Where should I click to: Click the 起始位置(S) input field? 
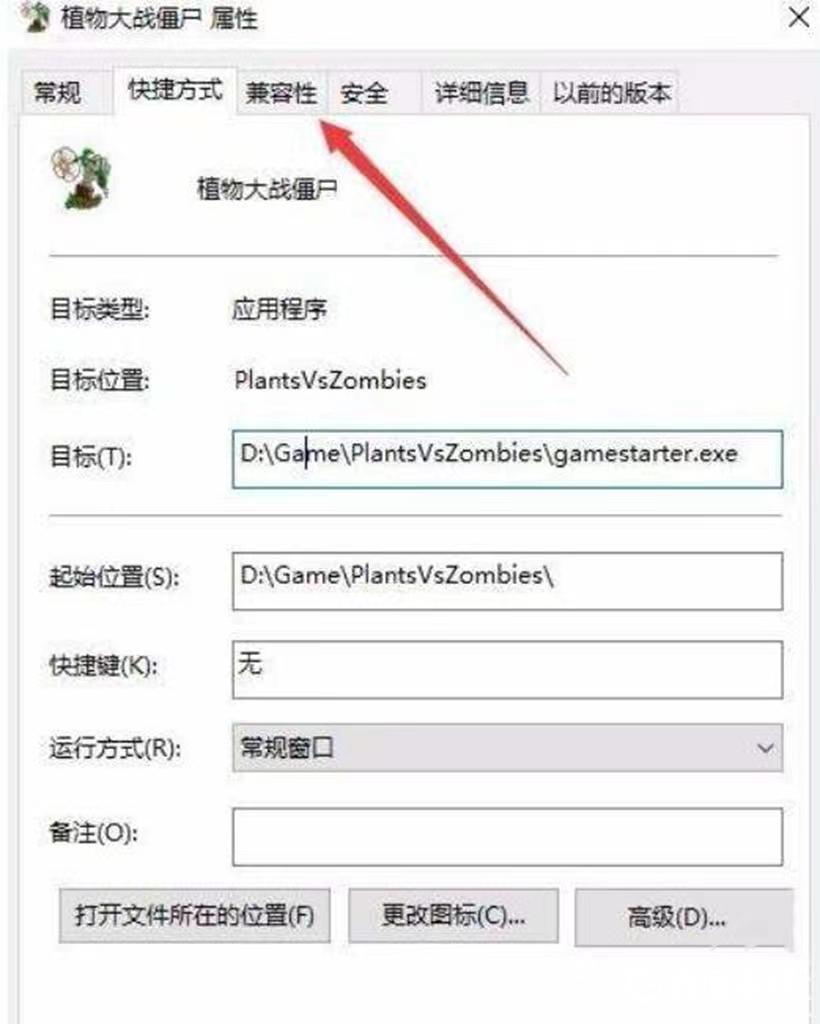tap(507, 581)
